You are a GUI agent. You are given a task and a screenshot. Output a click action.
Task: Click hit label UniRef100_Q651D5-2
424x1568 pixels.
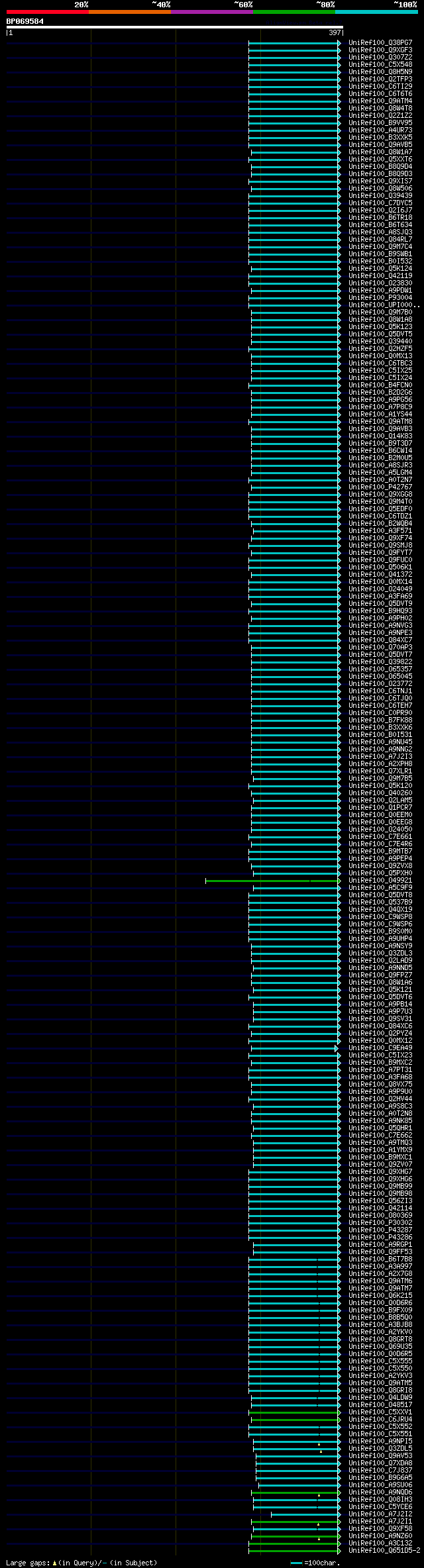point(384,1550)
